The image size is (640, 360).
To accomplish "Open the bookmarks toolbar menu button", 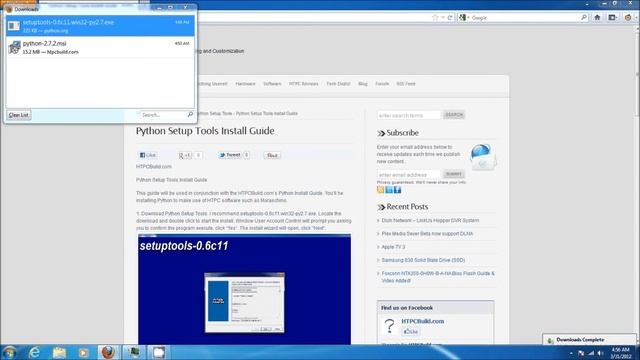I will pos(612,18).
